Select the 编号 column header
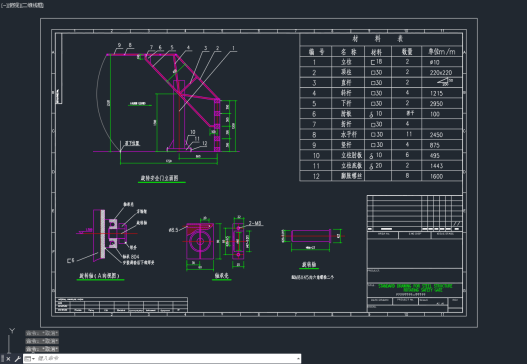 pos(317,51)
